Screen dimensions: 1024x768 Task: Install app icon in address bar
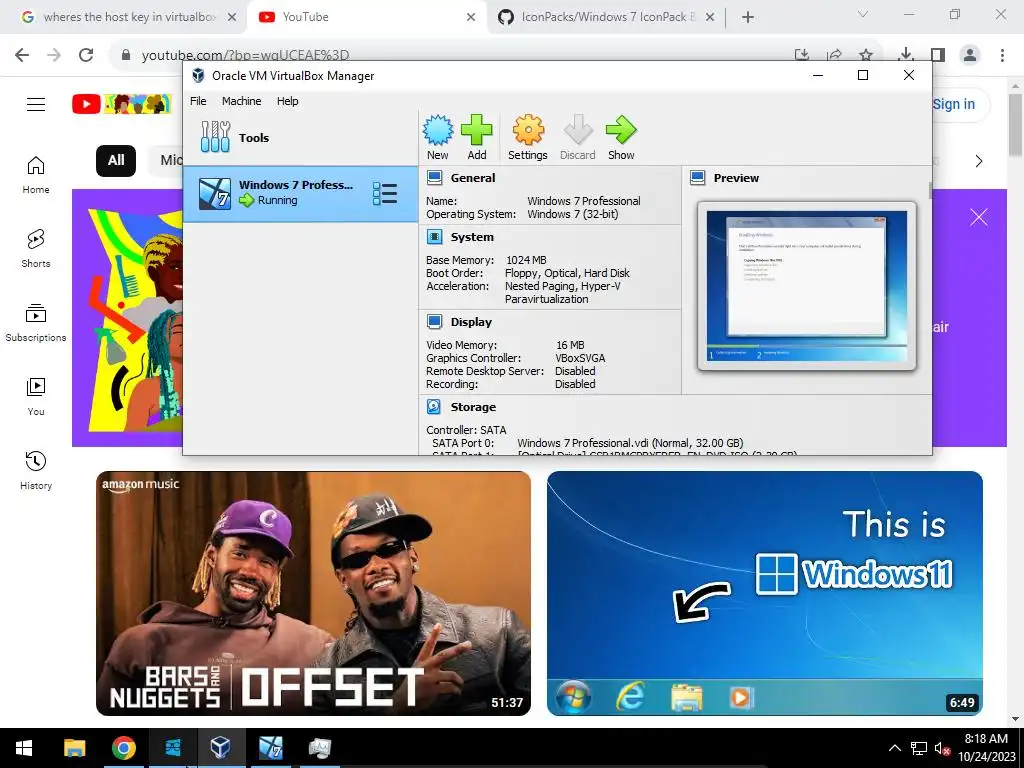(x=802, y=55)
